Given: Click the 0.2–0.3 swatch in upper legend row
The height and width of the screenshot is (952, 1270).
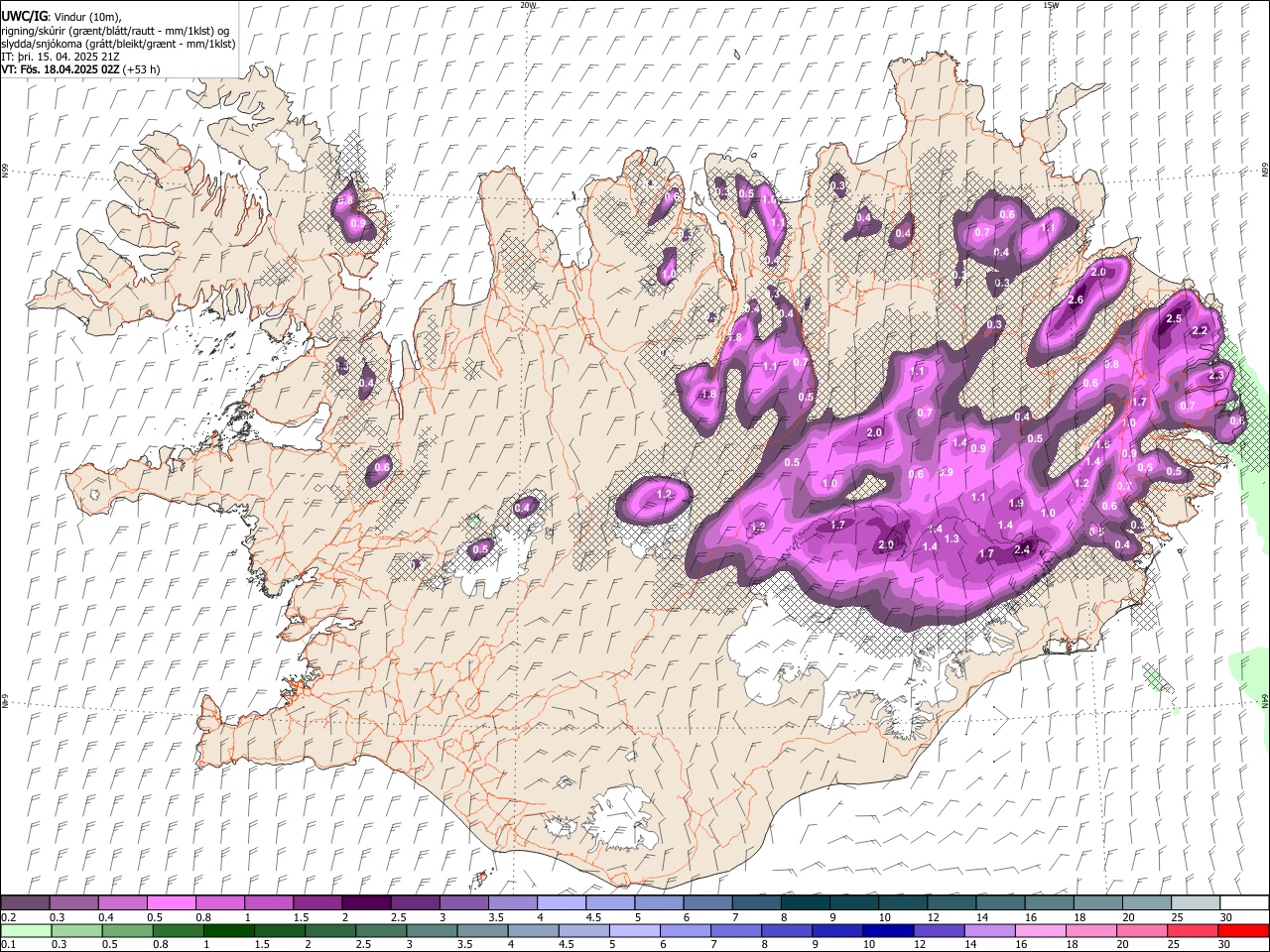Looking at the screenshot, I should tap(26, 902).
